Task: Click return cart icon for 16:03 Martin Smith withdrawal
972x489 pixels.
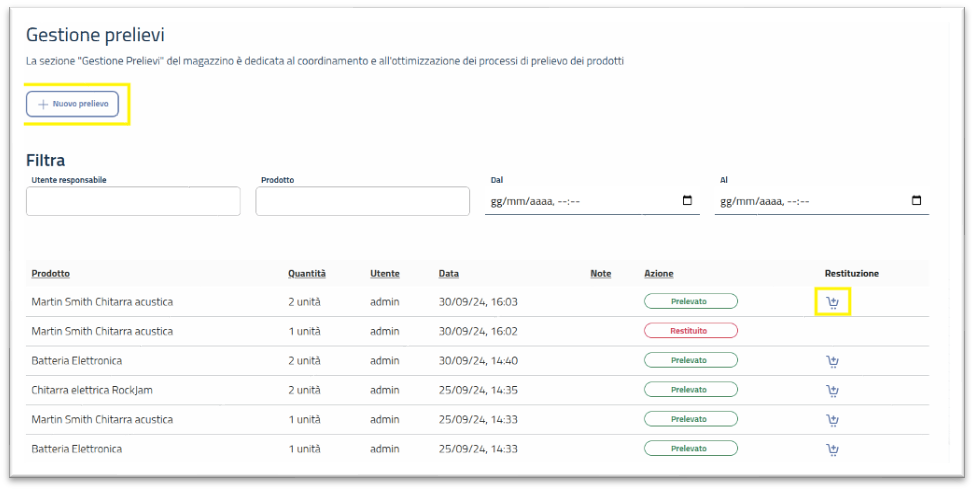Action: [832, 302]
